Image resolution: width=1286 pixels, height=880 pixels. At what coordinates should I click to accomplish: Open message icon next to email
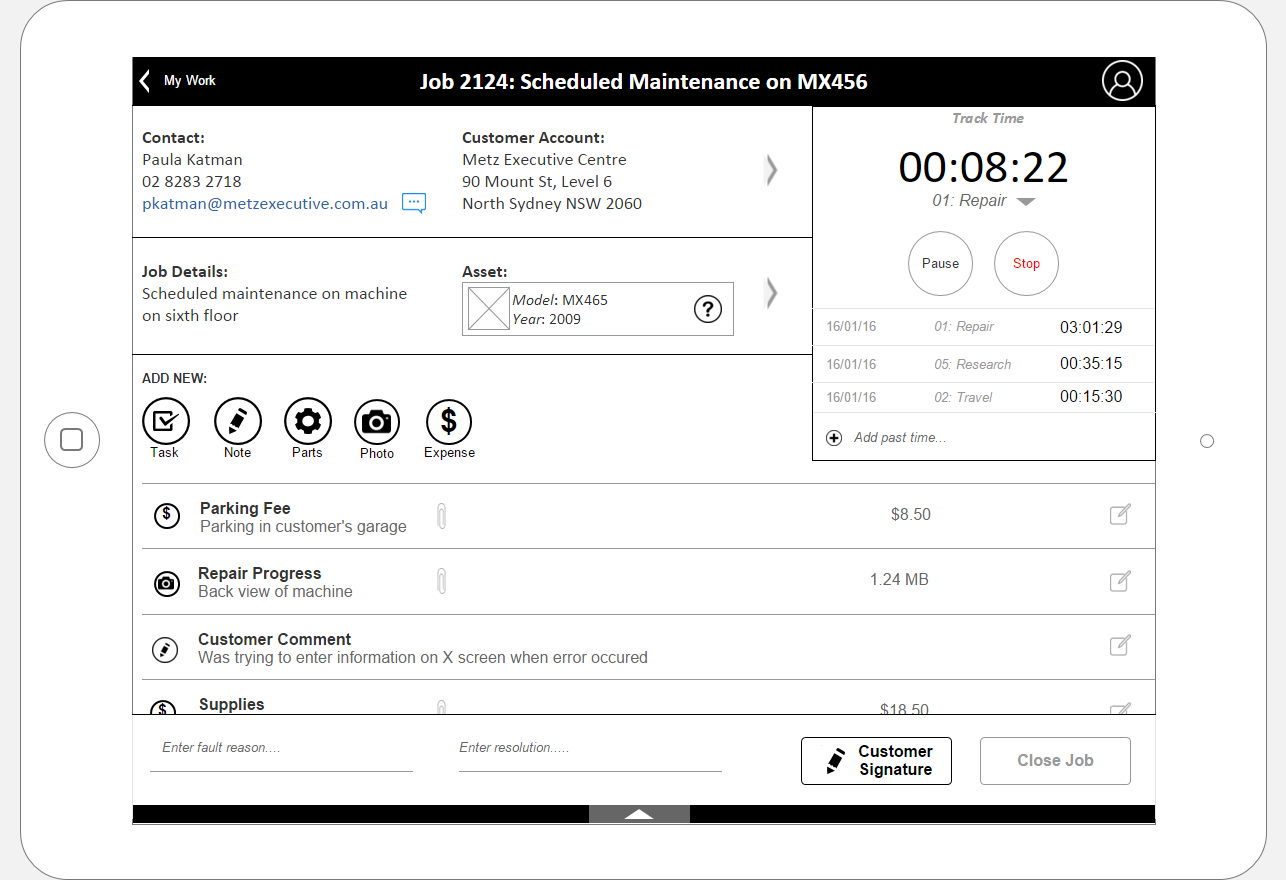[414, 203]
